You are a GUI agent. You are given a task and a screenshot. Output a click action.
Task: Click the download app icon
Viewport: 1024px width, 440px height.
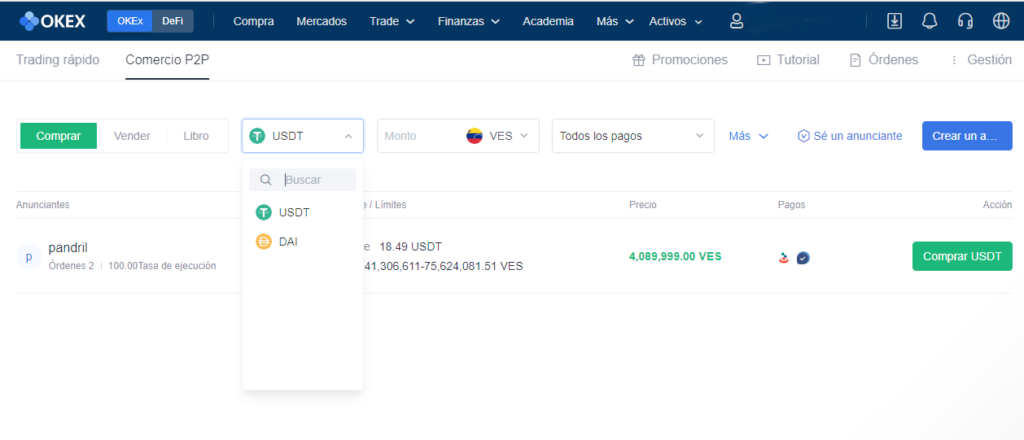[x=894, y=21]
